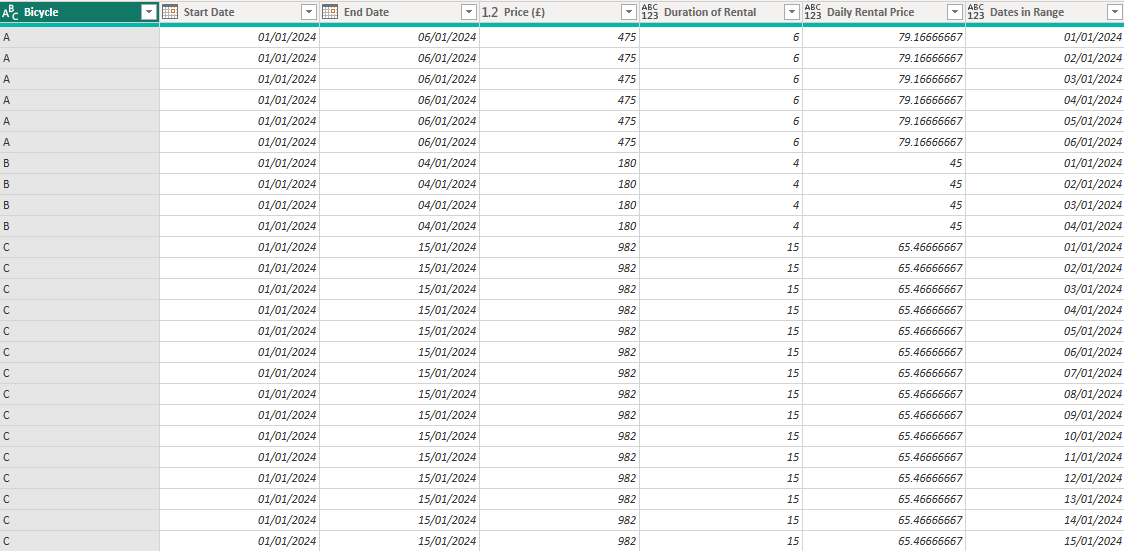Click End Date 04/01/2024 in Bicycle B row dated 02/01/2024
This screenshot has height=551, width=1124.
[399, 184]
